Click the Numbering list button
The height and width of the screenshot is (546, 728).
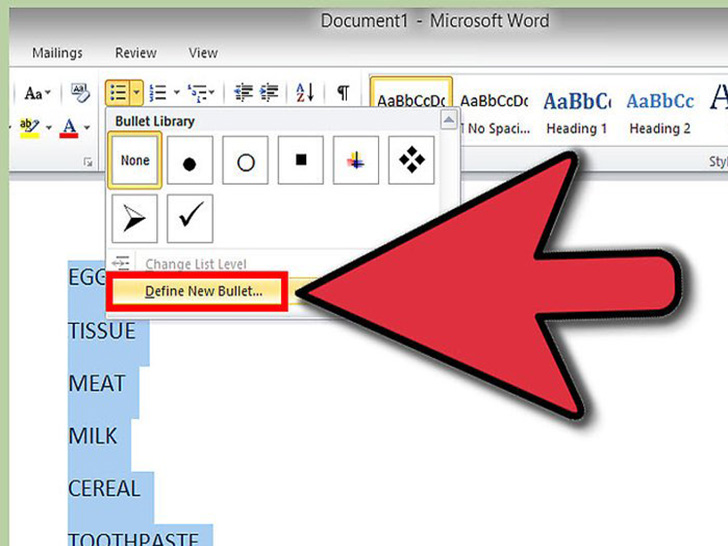158,92
